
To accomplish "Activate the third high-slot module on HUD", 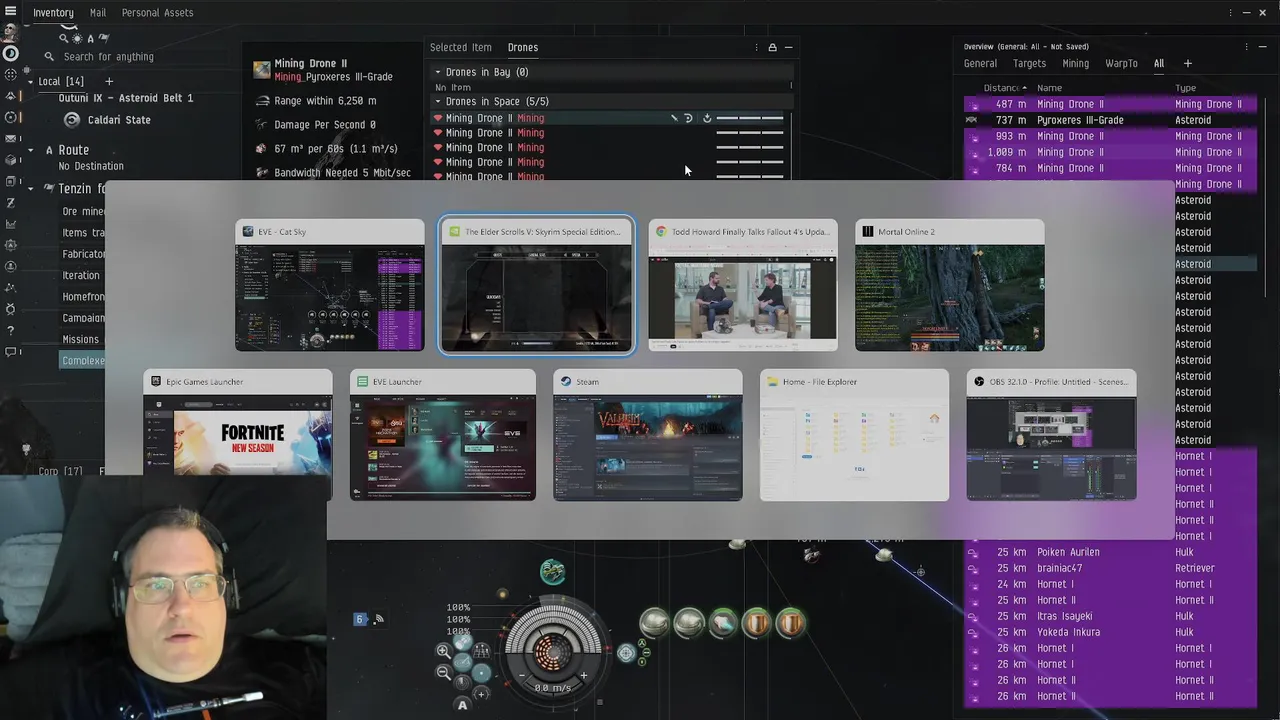I will (722, 623).
